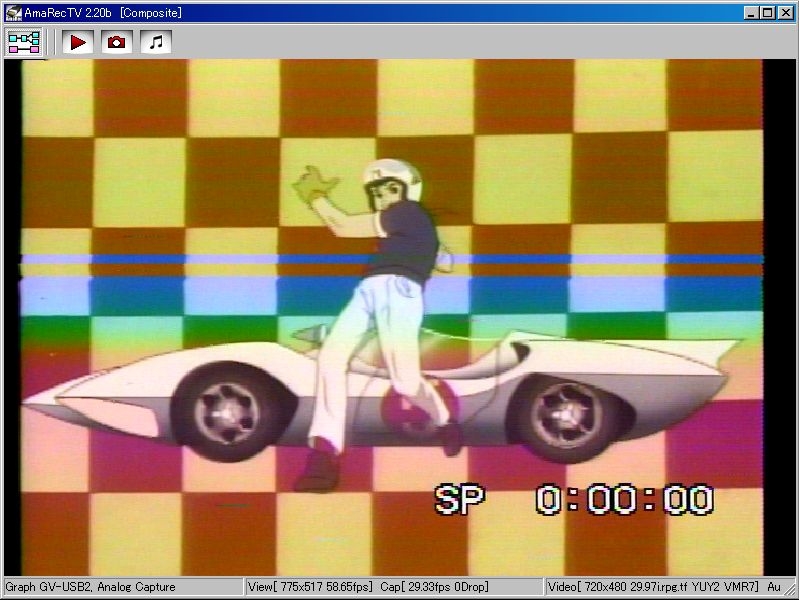The width and height of the screenshot is (799, 600).
Task: Maximize the AmaRecTV window
Action: pos(767,13)
